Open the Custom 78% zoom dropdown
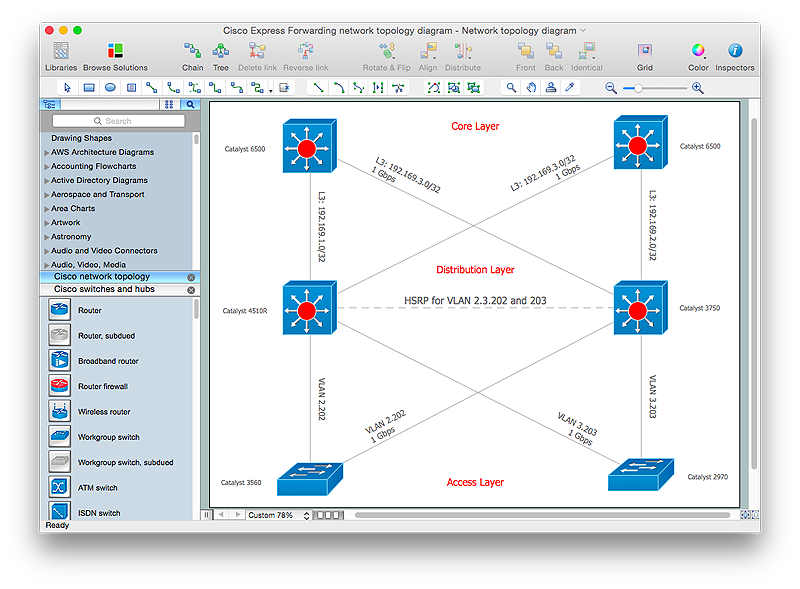800x589 pixels. pyautogui.click(x=279, y=515)
